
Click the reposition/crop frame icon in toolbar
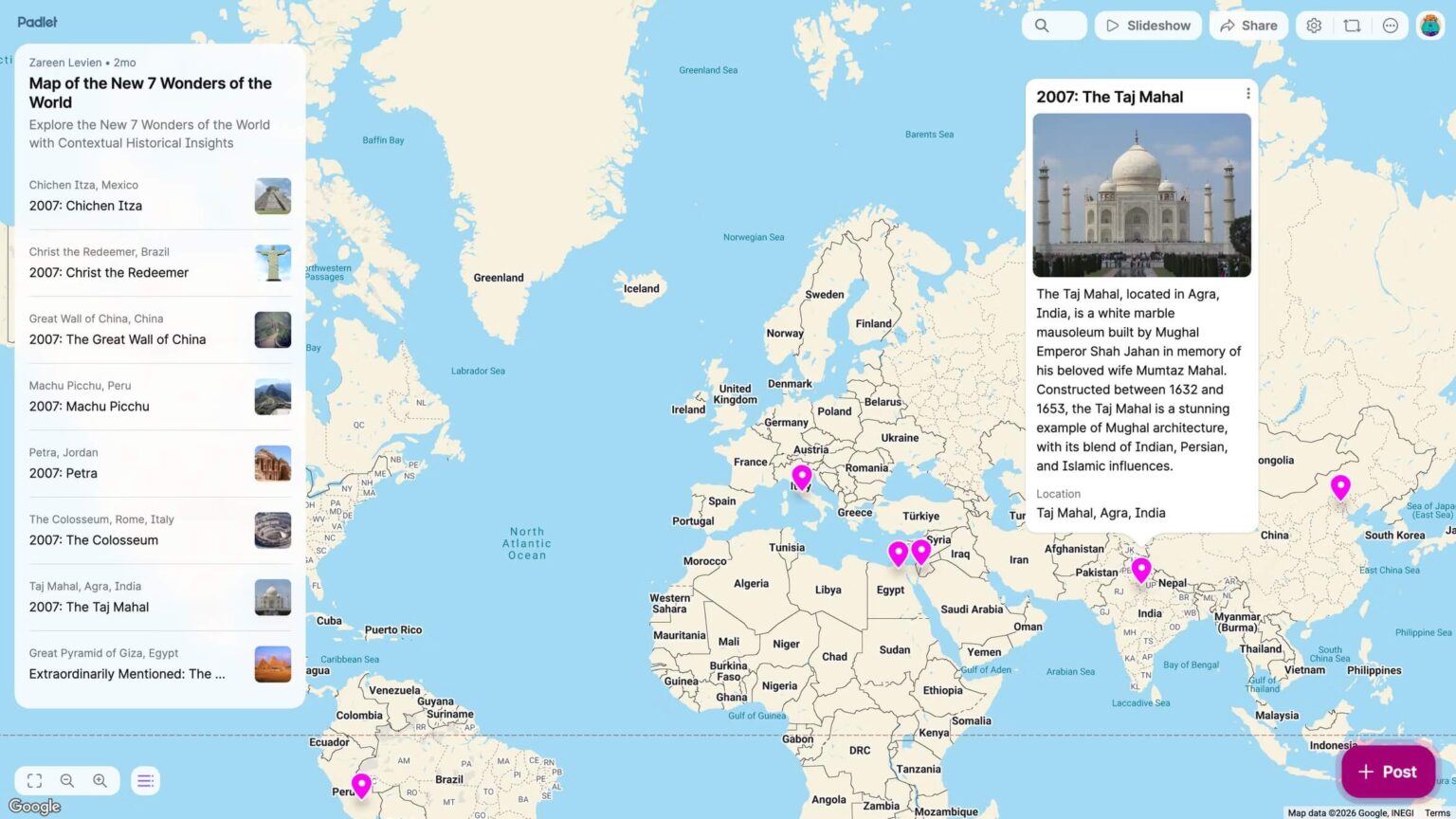pyautogui.click(x=1353, y=26)
